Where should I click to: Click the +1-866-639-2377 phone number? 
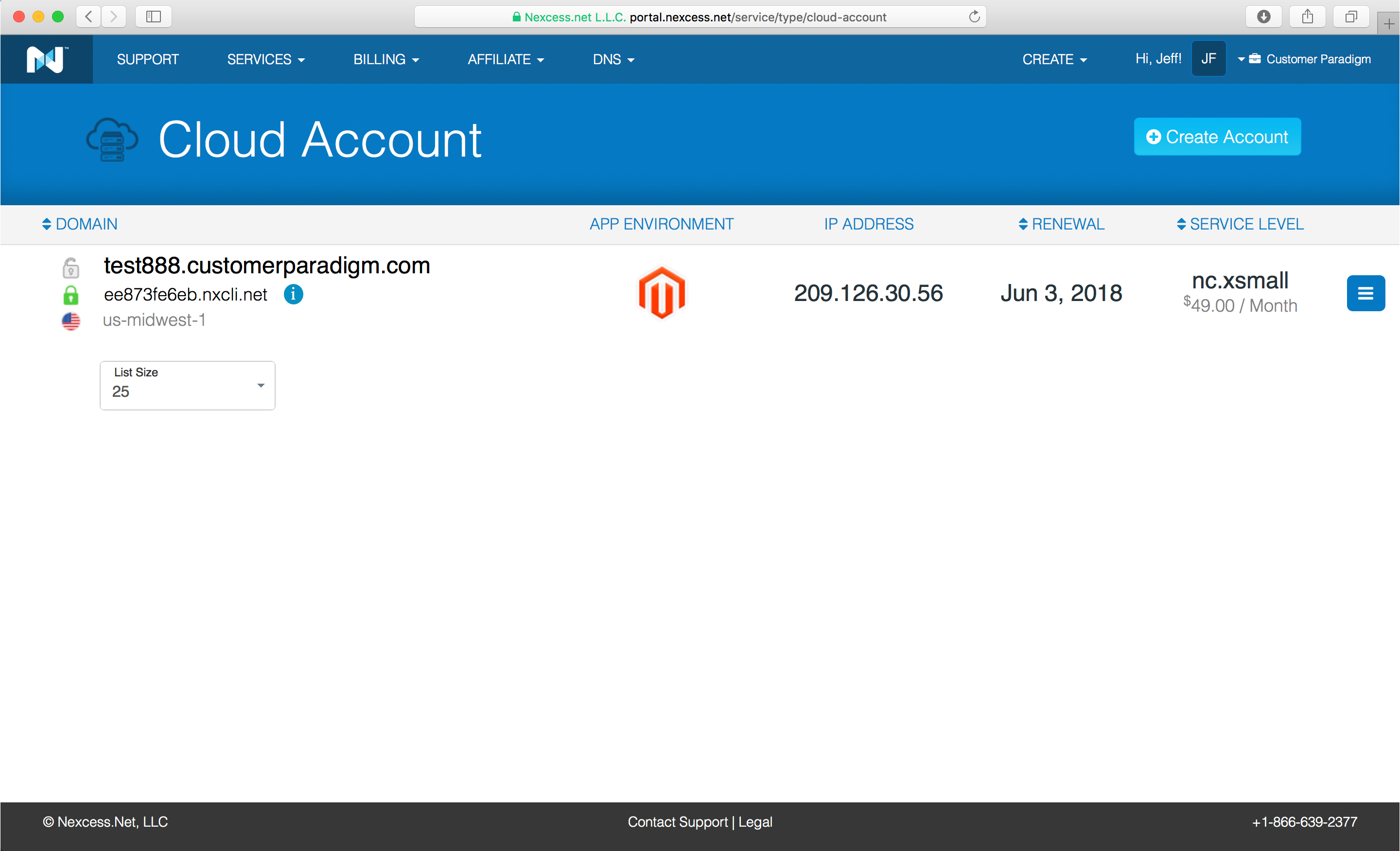coord(1305,821)
